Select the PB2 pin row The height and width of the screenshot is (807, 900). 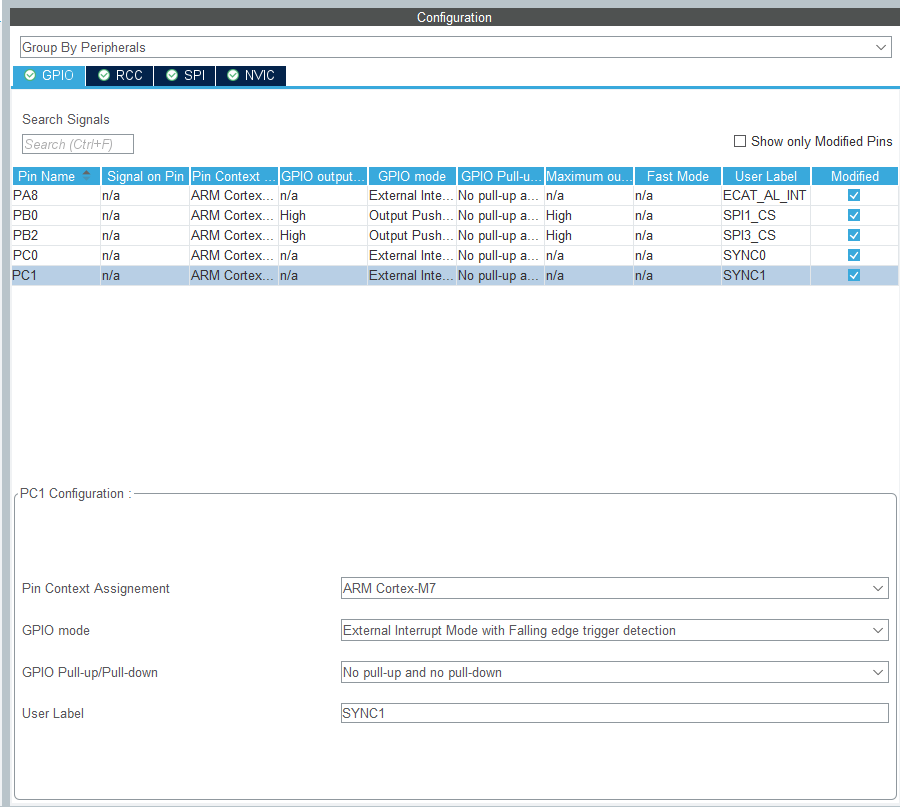pyautogui.click(x=455, y=235)
